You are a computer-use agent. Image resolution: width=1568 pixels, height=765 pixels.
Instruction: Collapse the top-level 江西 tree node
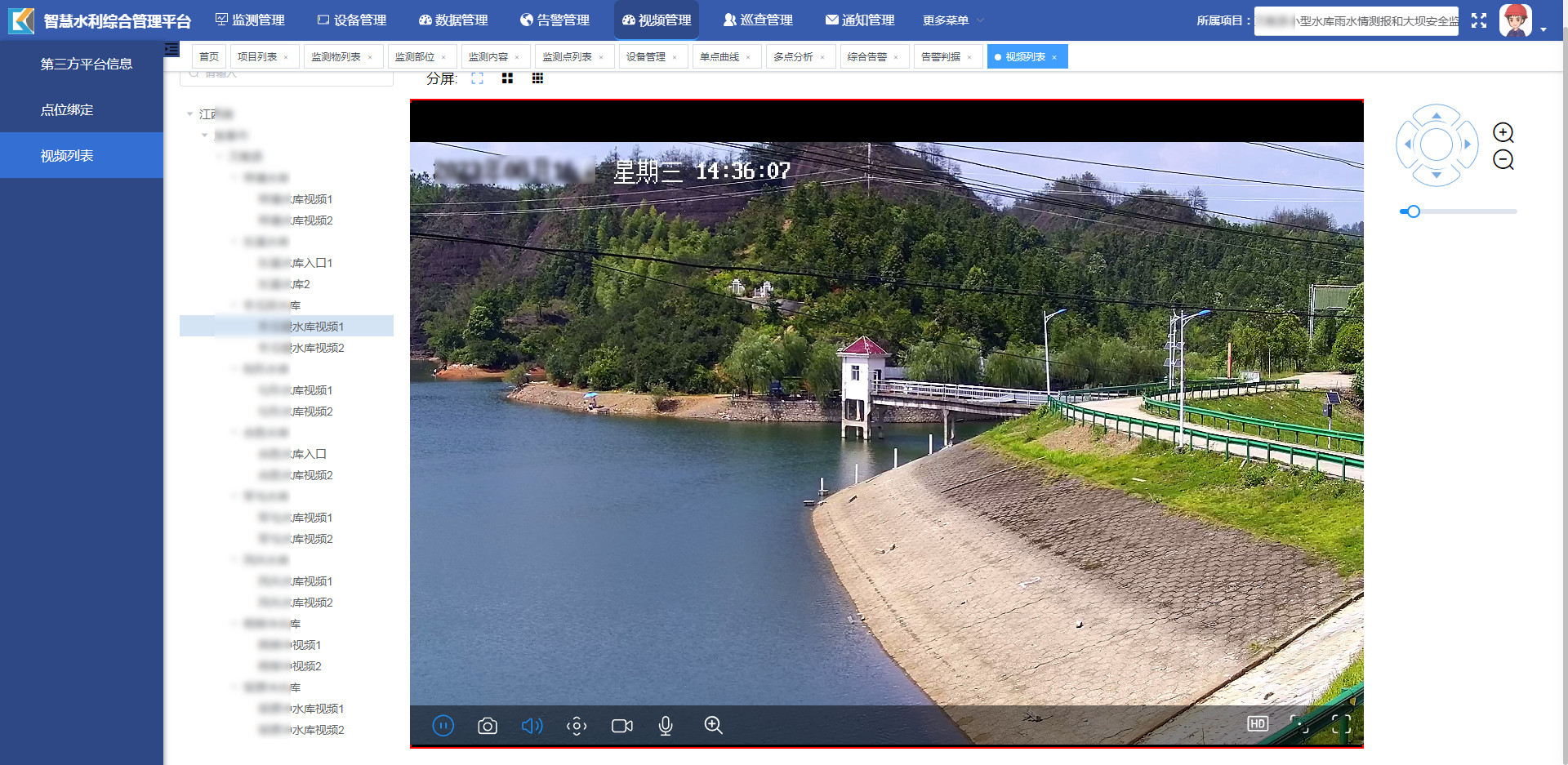pyautogui.click(x=190, y=114)
